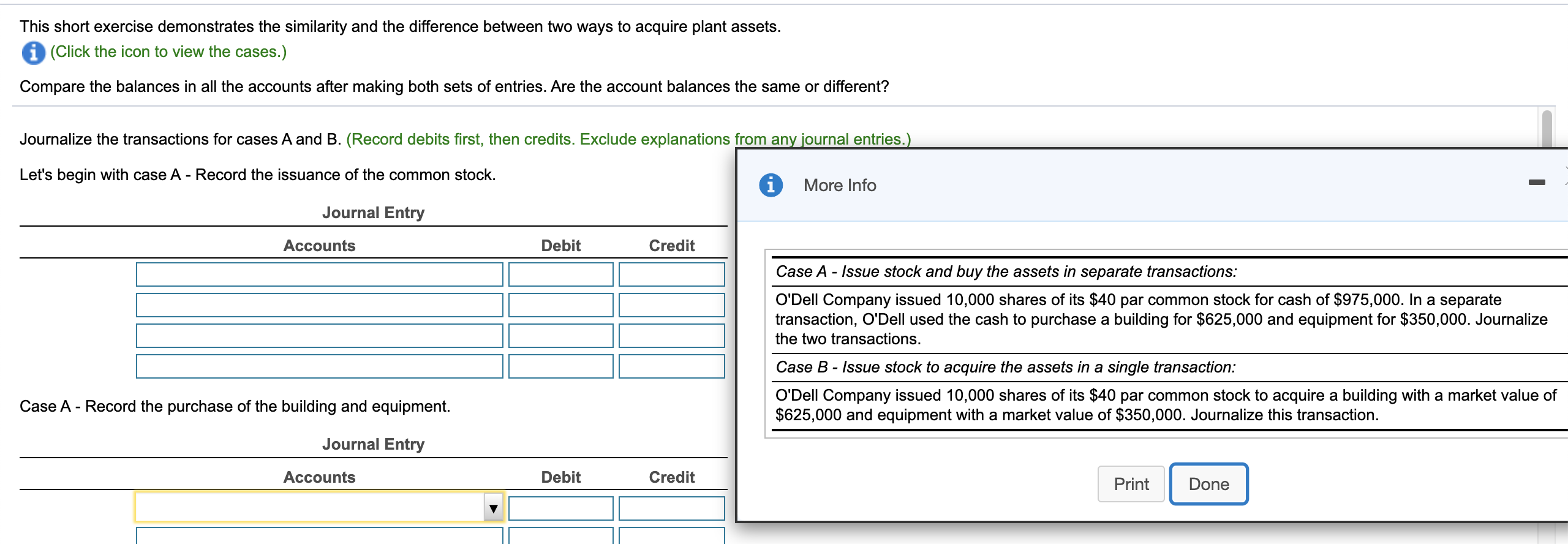This screenshot has height=544, width=1568.
Task: Click third account field in stock issuance entry
Action: tap(319, 336)
